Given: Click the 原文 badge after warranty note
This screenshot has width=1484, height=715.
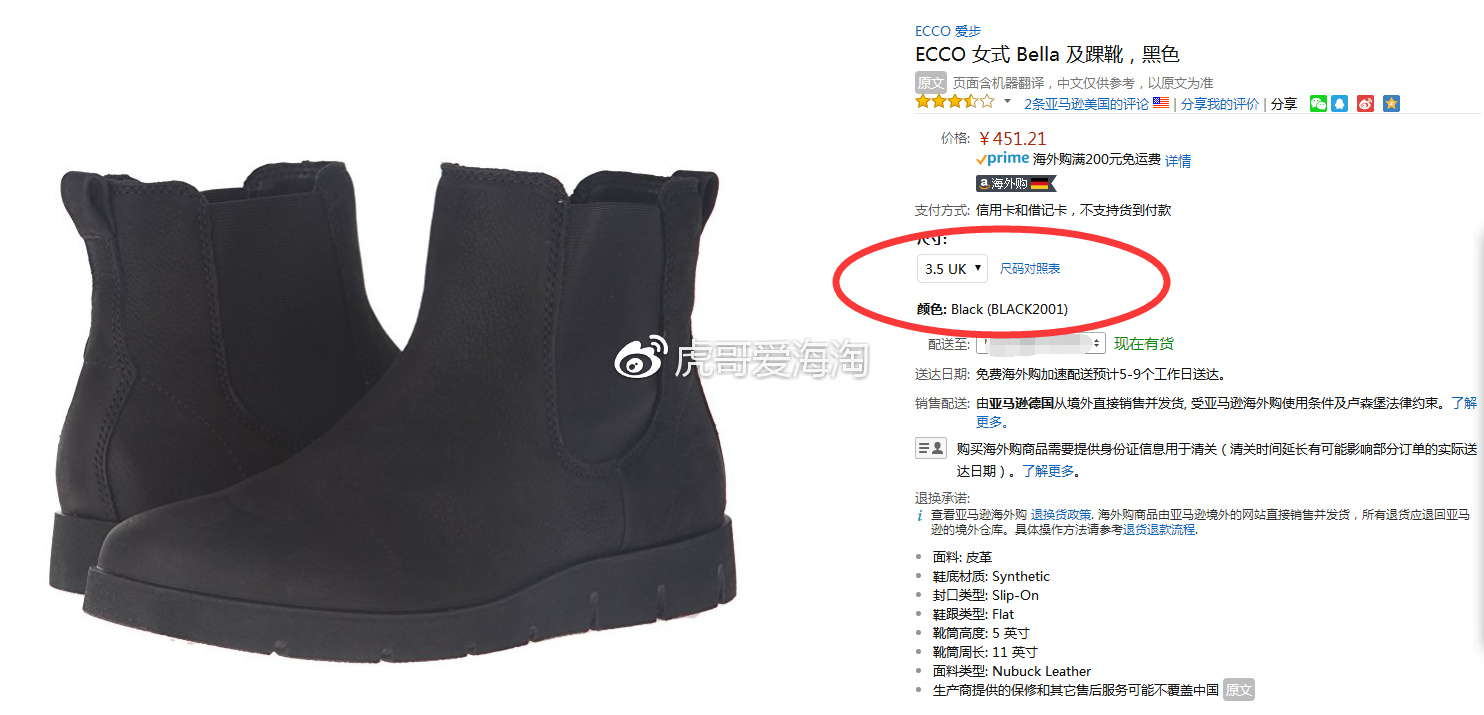Looking at the screenshot, I should coord(1238,690).
